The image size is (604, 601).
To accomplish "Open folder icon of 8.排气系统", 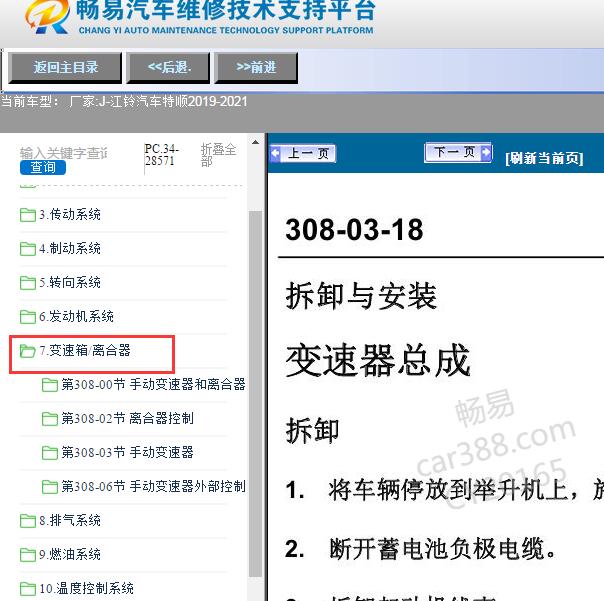I will 28,520.
